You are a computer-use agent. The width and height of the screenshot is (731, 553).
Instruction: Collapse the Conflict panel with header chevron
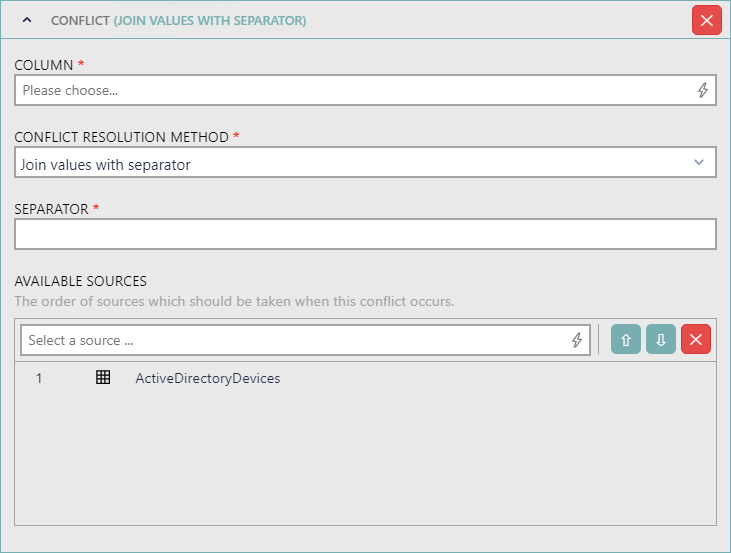(x=27, y=20)
